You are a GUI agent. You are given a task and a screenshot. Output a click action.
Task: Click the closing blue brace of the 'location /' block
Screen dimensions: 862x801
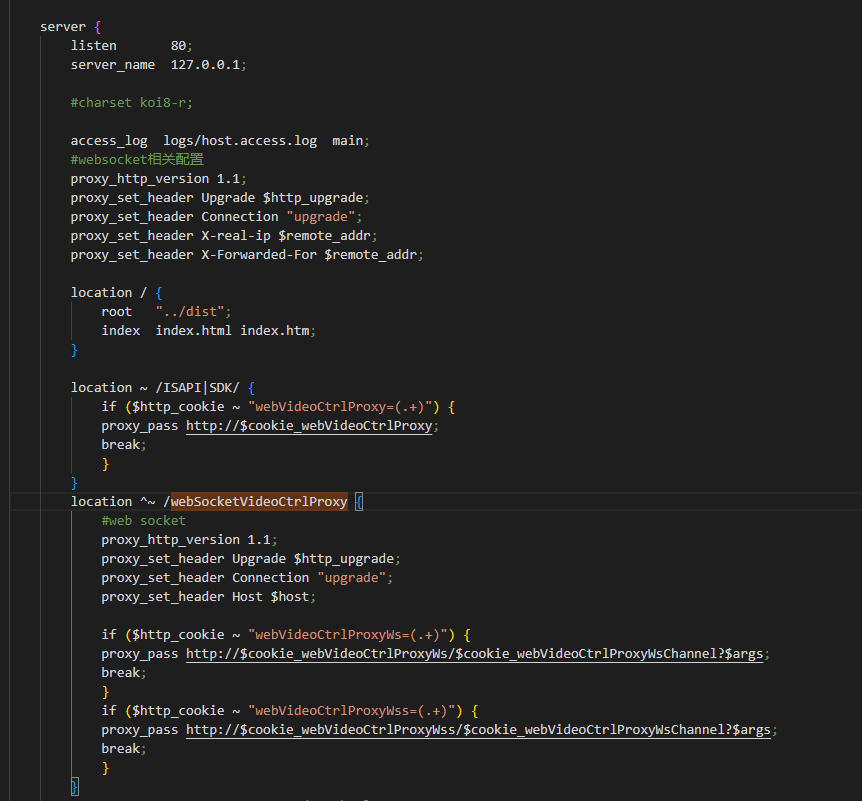coord(74,350)
